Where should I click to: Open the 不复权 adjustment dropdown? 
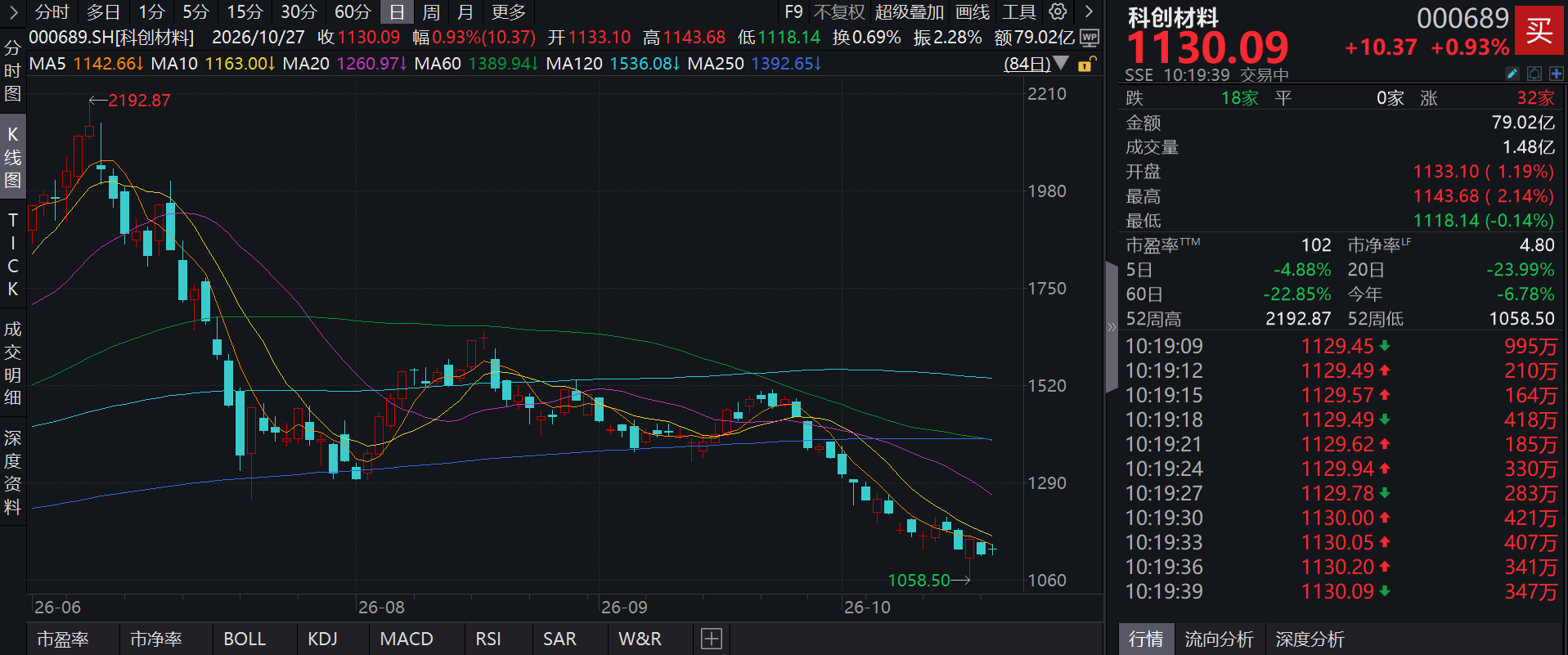(839, 12)
